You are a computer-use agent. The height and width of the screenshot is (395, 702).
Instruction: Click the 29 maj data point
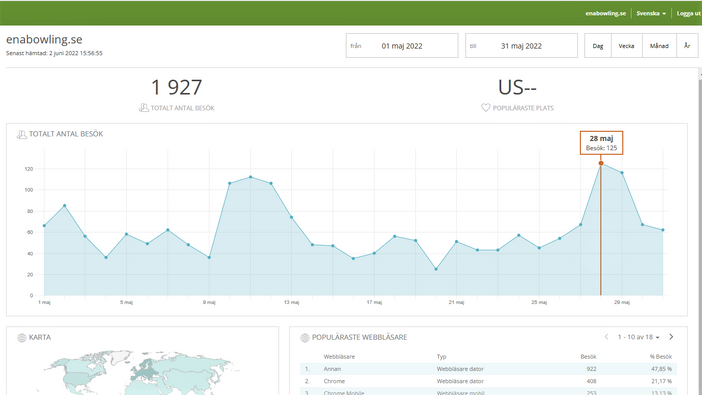pos(622,173)
